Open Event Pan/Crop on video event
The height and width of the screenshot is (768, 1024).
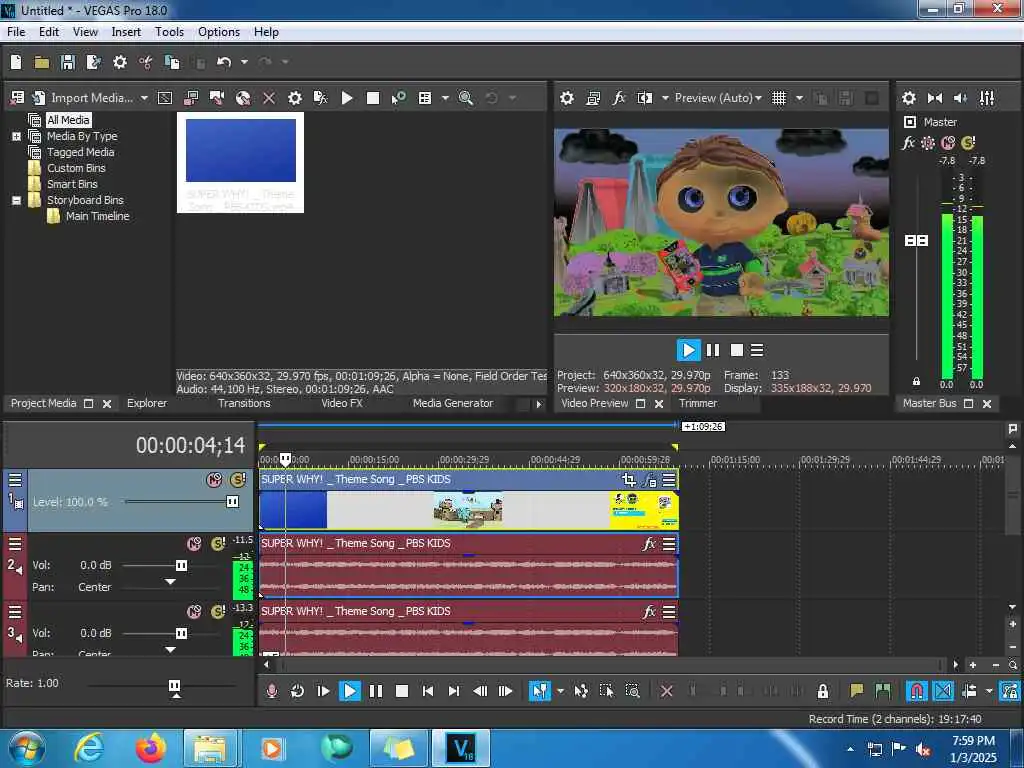click(x=628, y=480)
